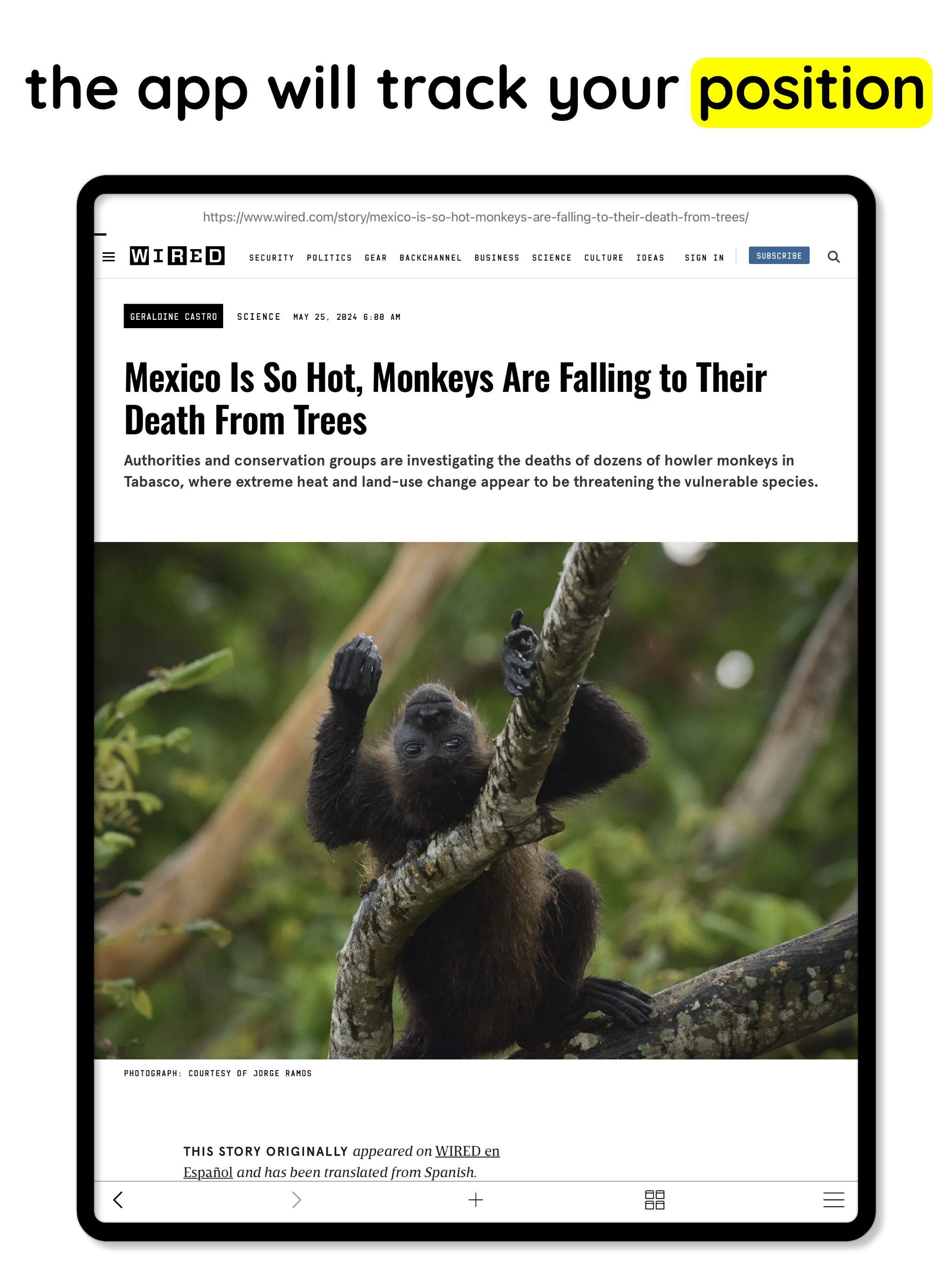
Task: Click the search magnifier icon
Action: click(833, 257)
